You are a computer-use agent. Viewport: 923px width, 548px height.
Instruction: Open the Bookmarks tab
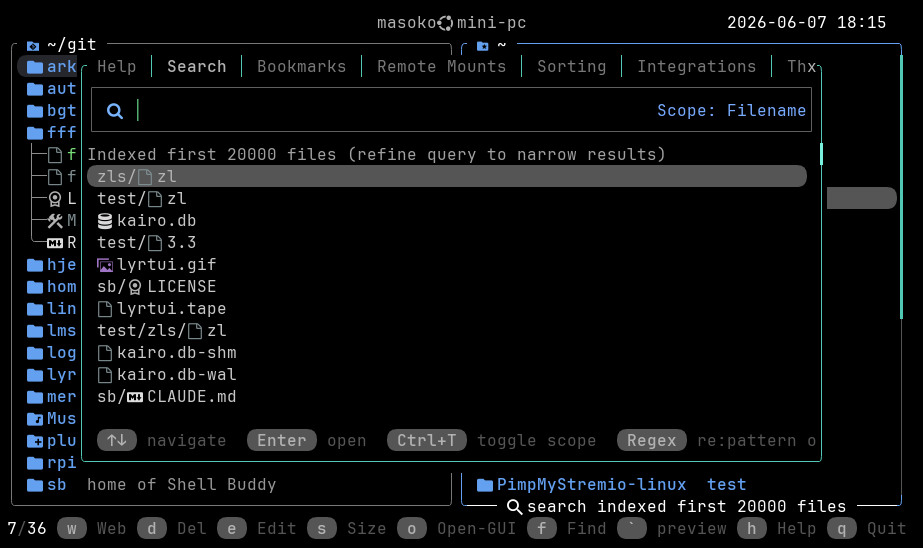coord(301,67)
